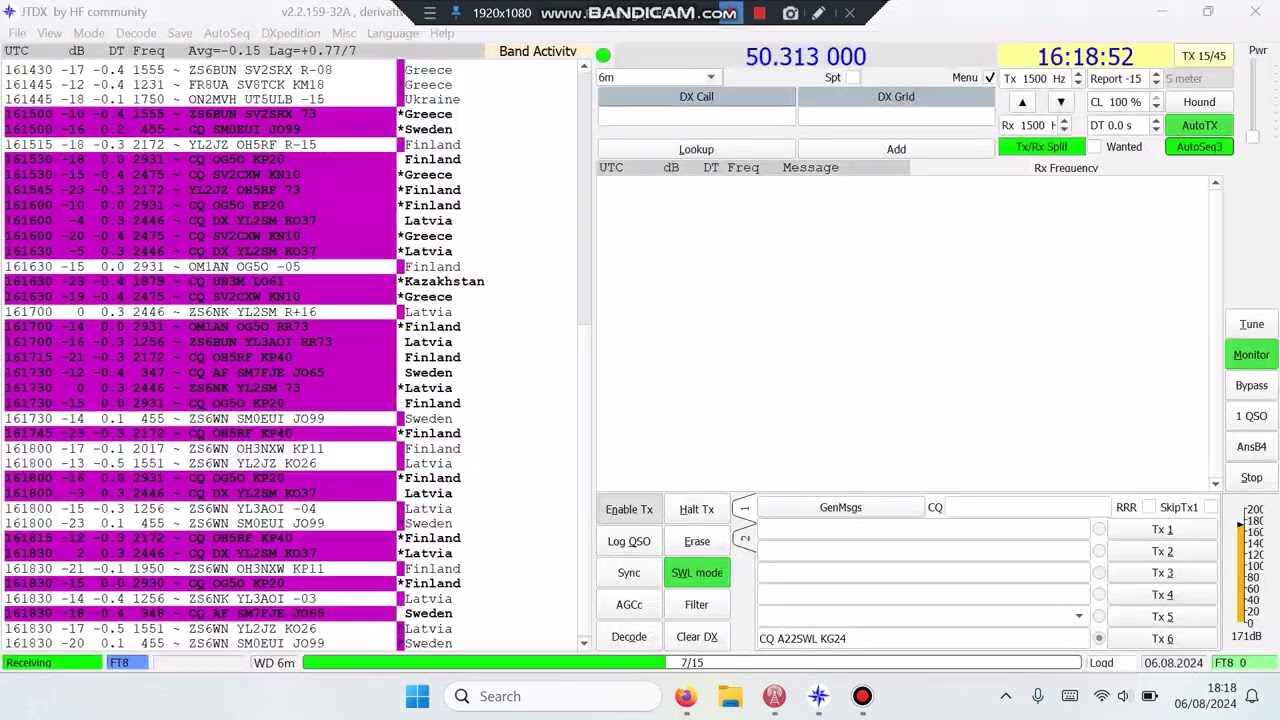Select the radio button for Tx 1
This screenshot has height=720, width=1280.
coord(1099,529)
